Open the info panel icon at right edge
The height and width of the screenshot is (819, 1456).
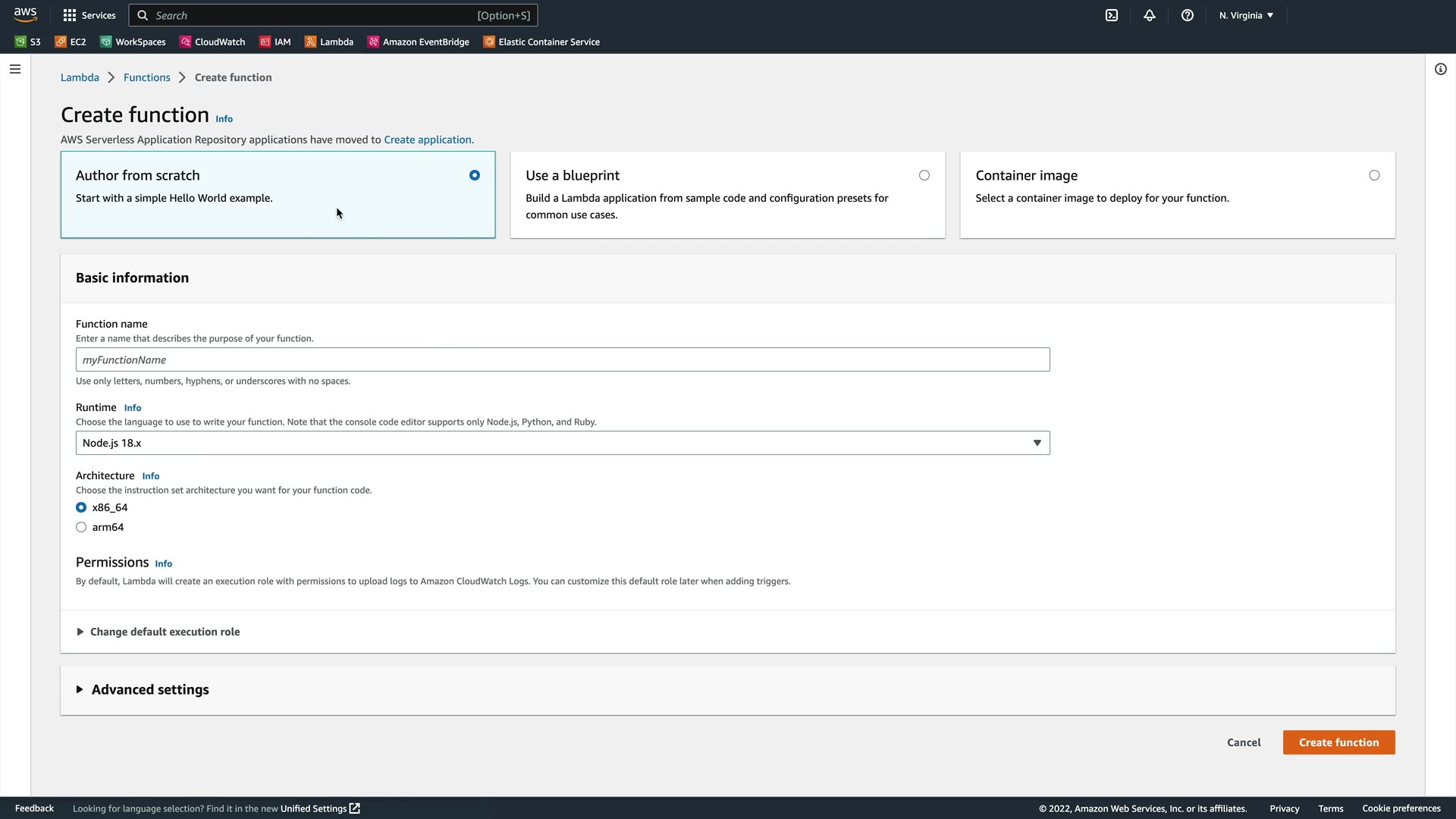pos(1440,69)
